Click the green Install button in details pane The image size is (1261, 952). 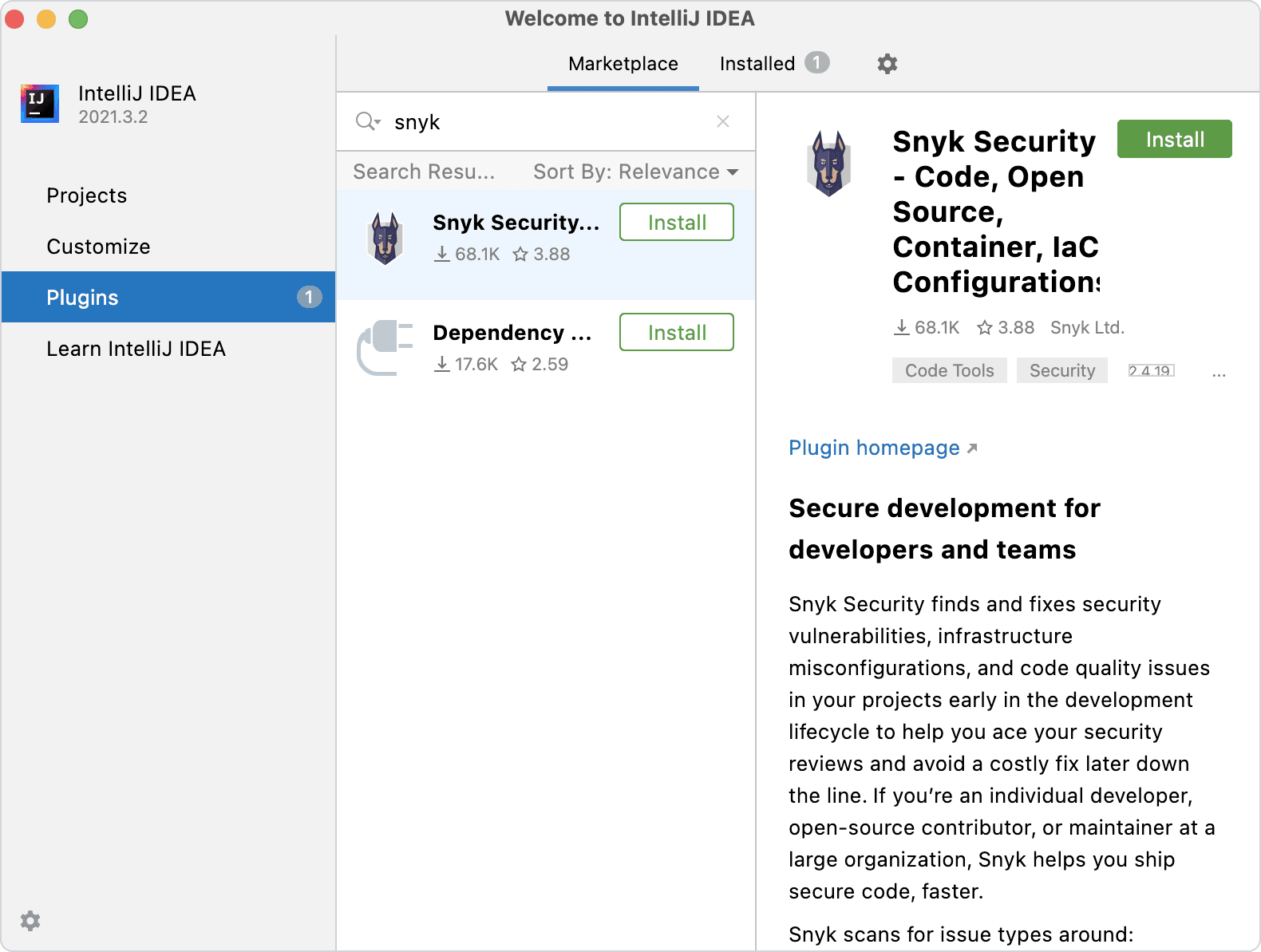point(1175,139)
